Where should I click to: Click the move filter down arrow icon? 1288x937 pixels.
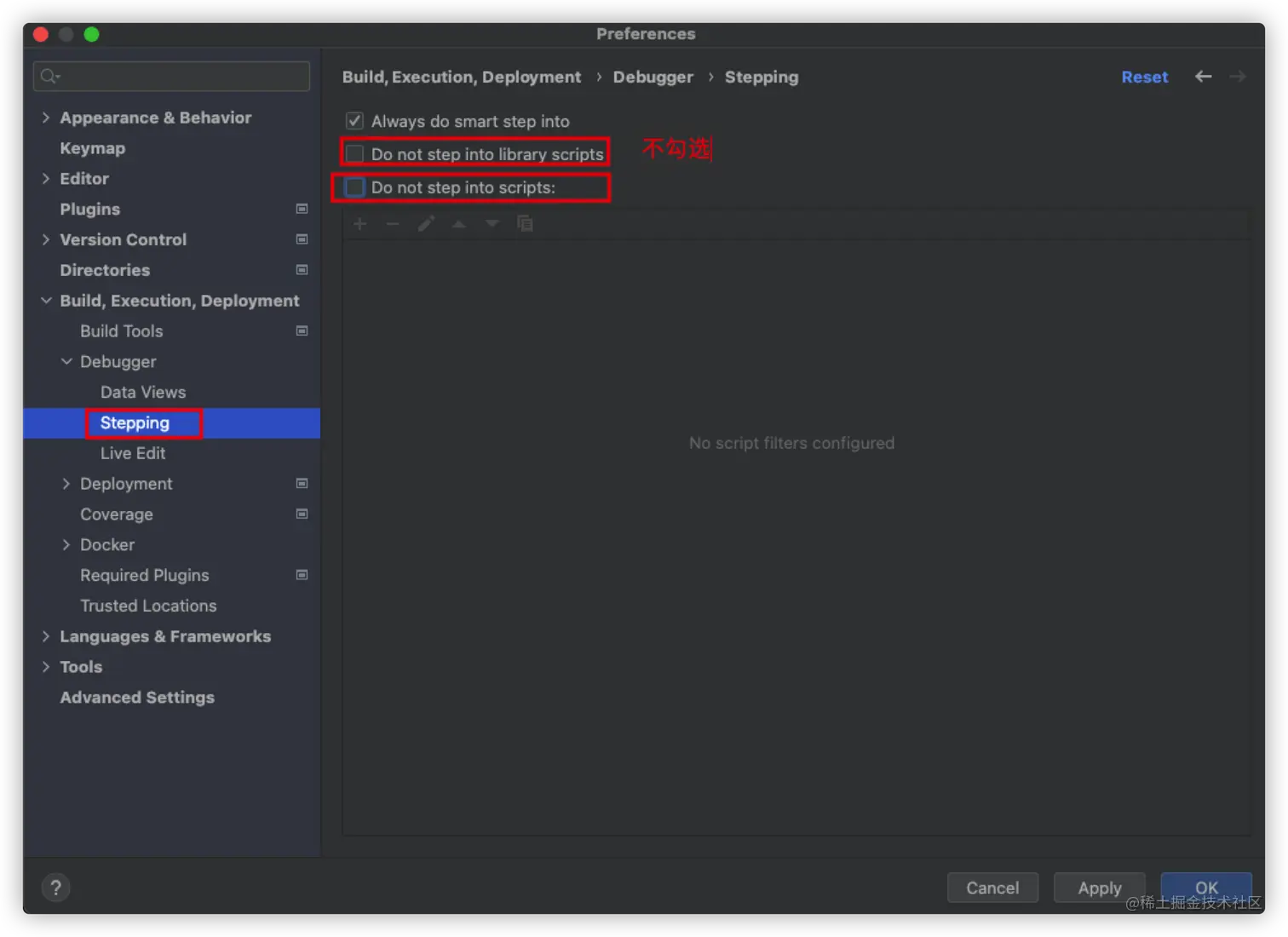[492, 224]
